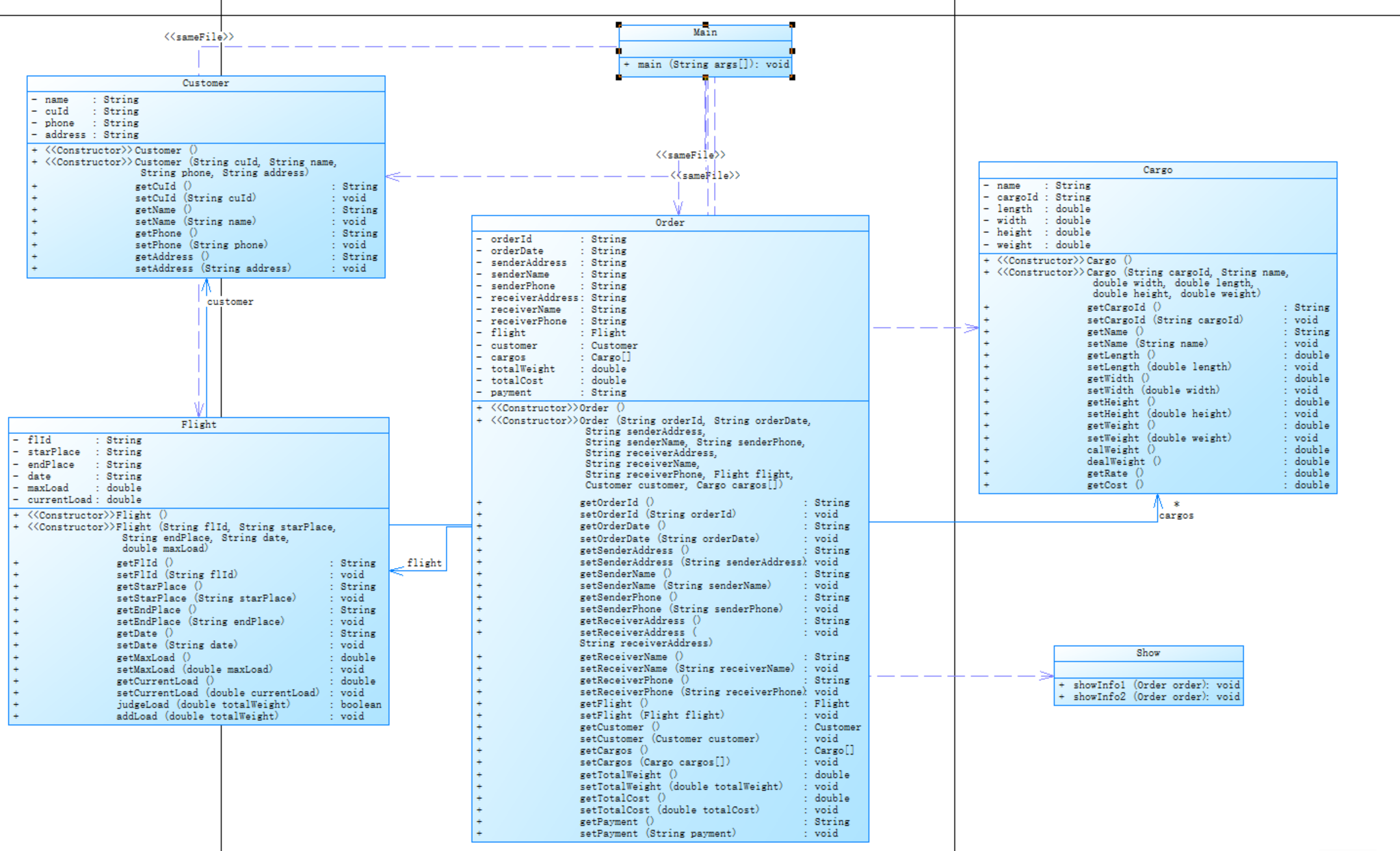
Task: Select the Main class title header
Action: coord(705,33)
